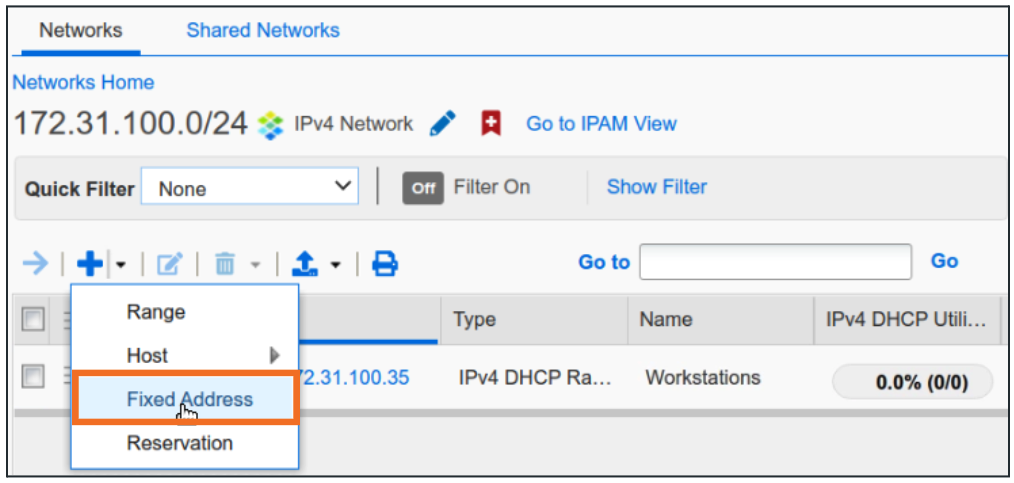
Task: Check the Workstations row checkbox
Action: [x=34, y=376]
